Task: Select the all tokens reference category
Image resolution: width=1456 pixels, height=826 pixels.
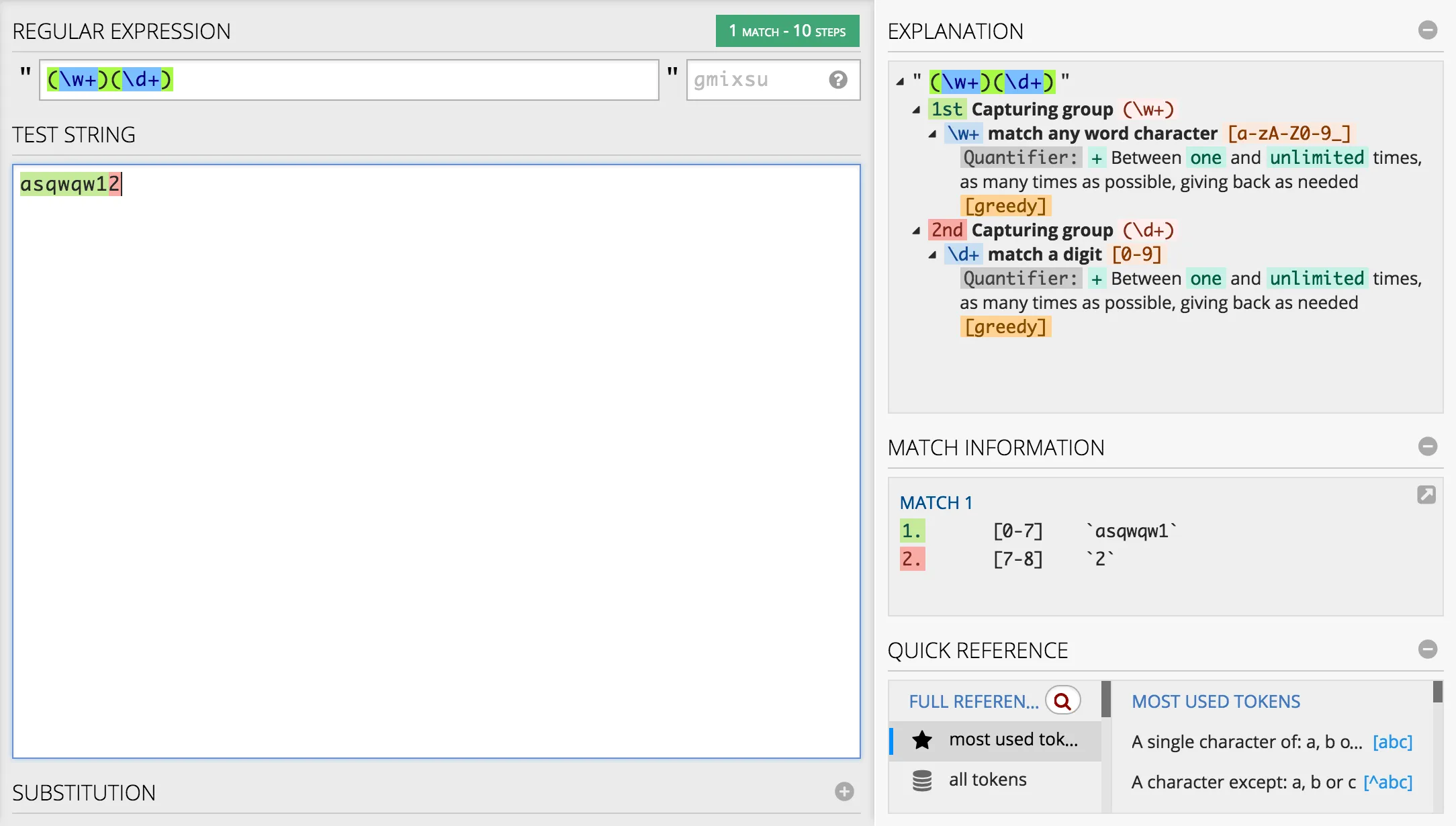Action: [987, 780]
